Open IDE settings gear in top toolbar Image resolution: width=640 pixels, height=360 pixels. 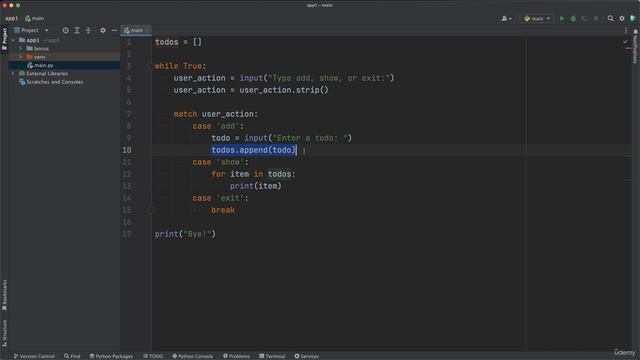(x=622, y=18)
